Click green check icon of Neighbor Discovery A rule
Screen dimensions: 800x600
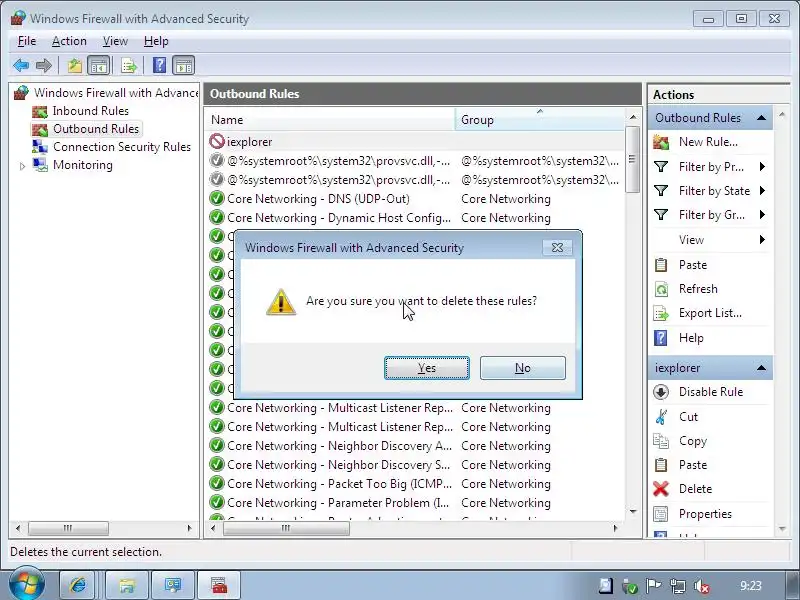217,445
